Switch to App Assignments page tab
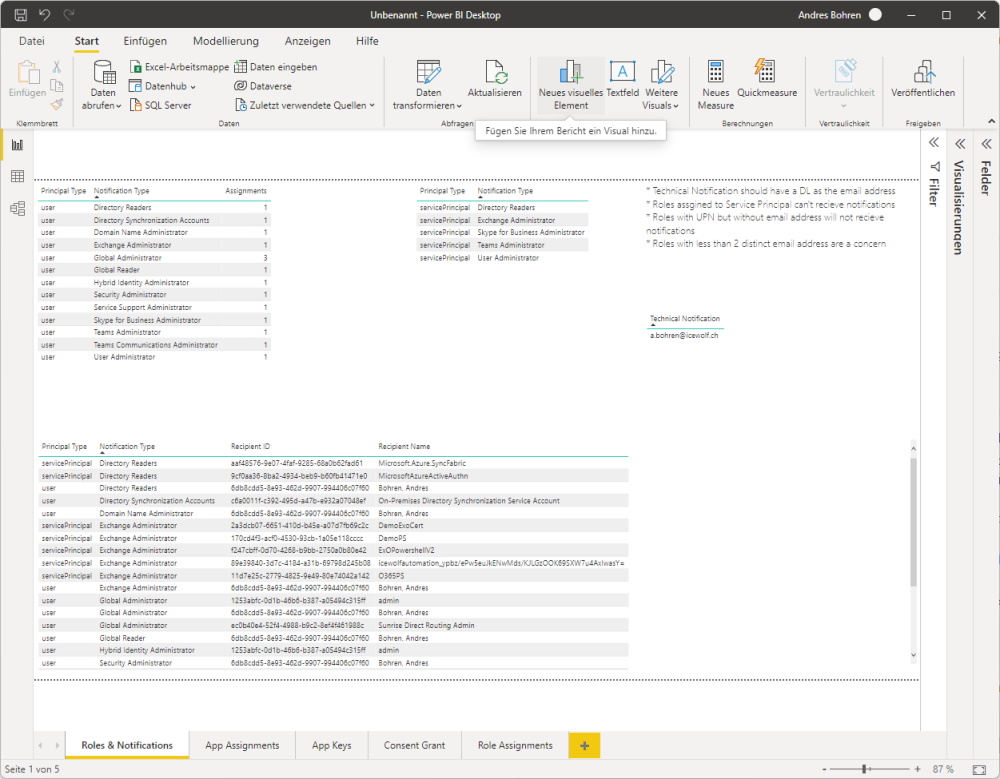 242,745
